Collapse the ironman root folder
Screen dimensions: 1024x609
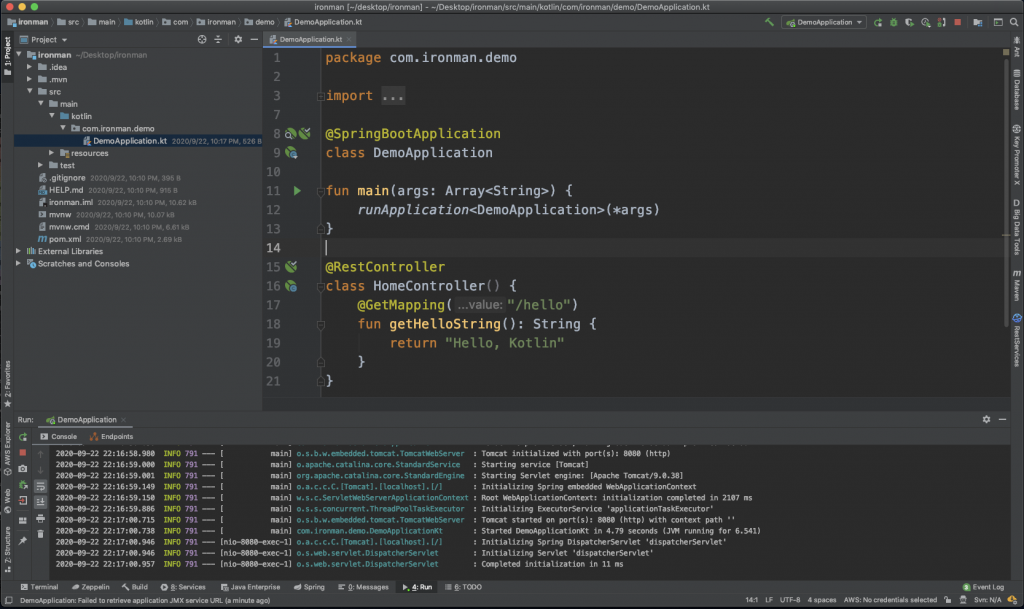click(x=20, y=55)
